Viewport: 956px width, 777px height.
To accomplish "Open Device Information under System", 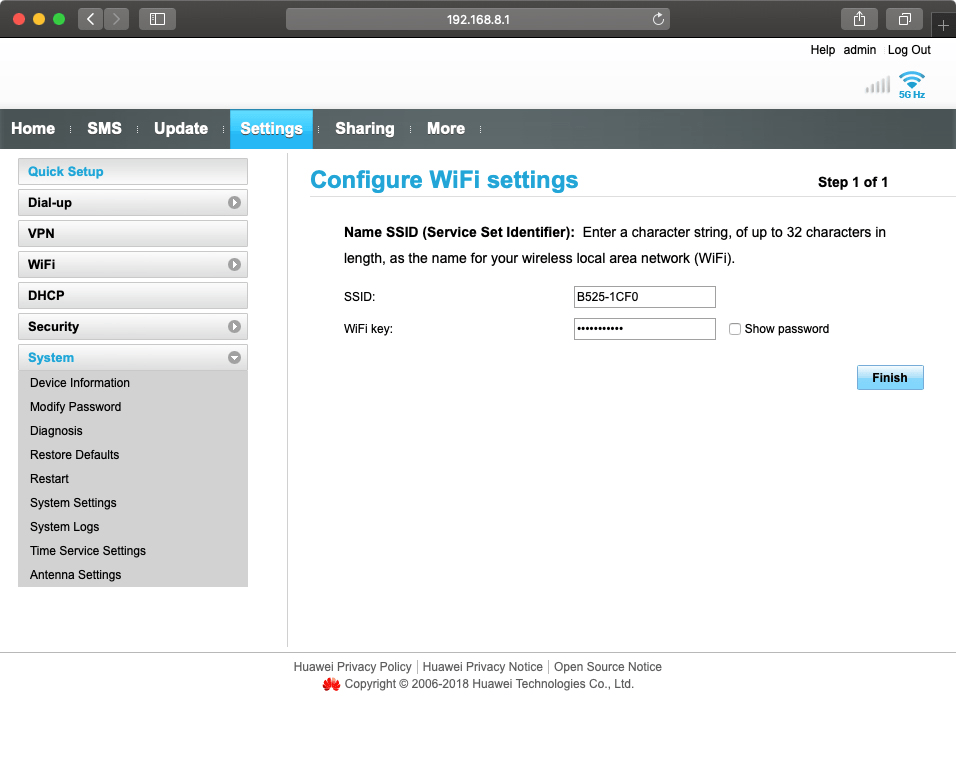I will [80, 383].
